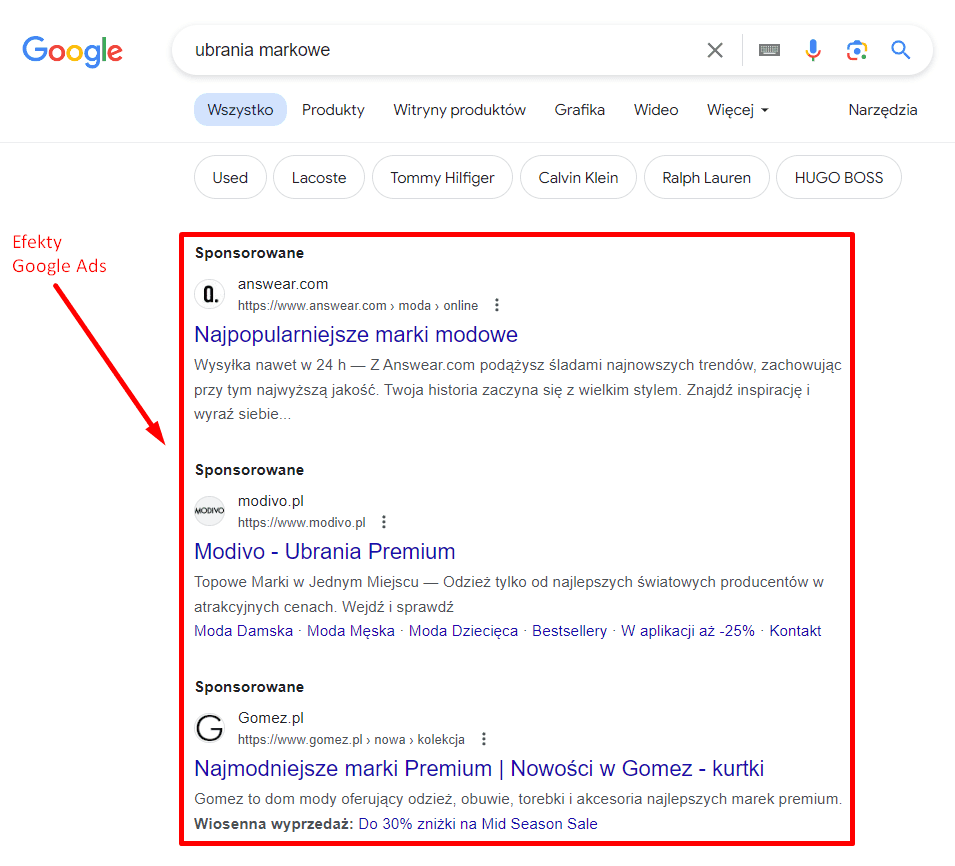Click the Google logo

pyautogui.click(x=72, y=51)
